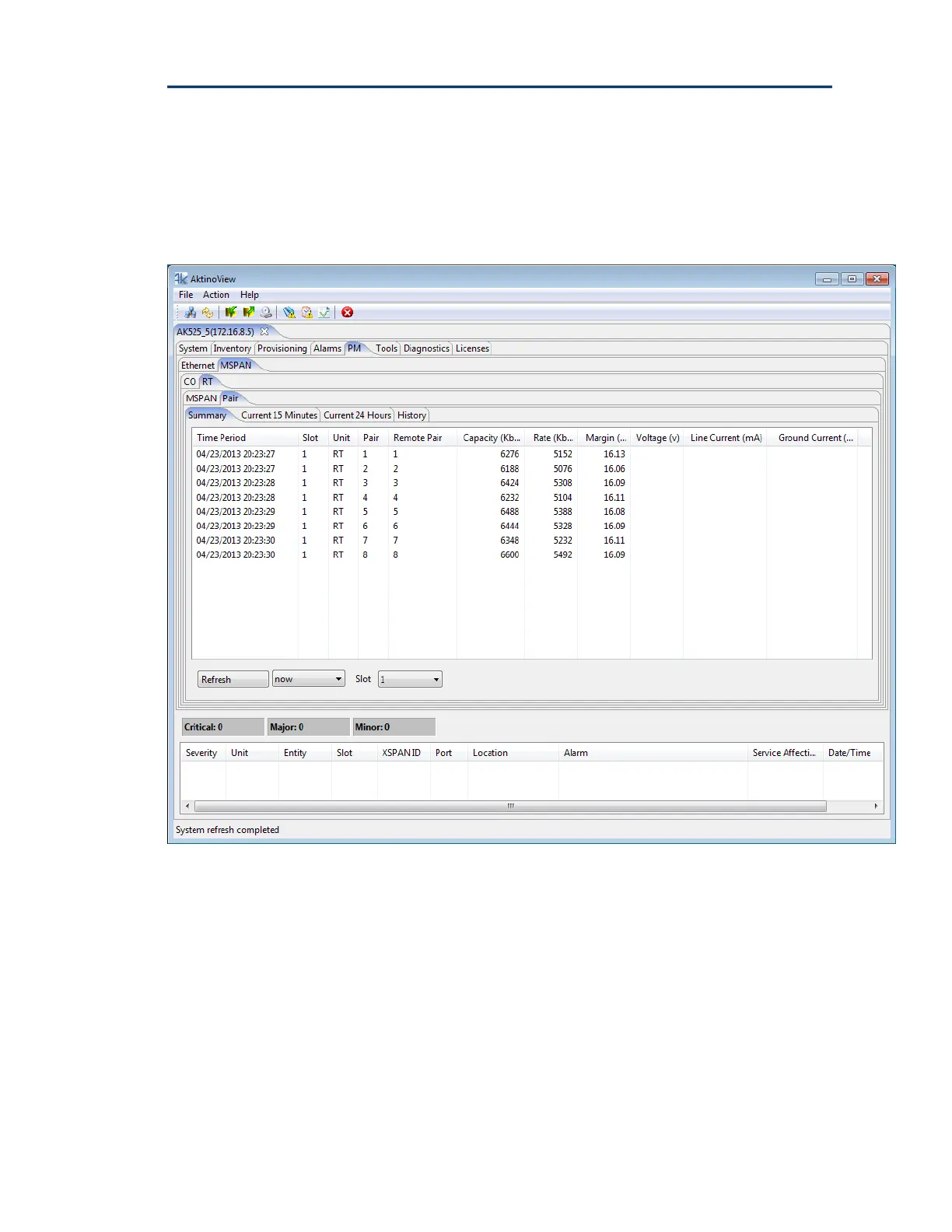This screenshot has height=1232, width=952.
Task: Click the Voltage (v) column header
Action: [657, 438]
